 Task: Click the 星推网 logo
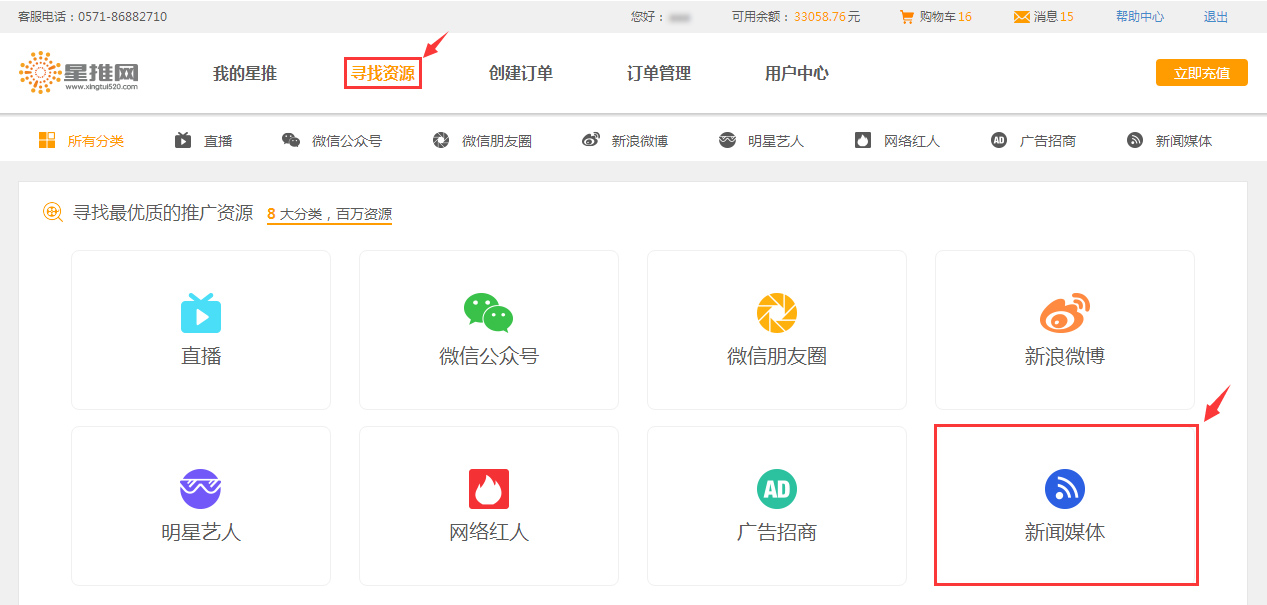[79, 73]
